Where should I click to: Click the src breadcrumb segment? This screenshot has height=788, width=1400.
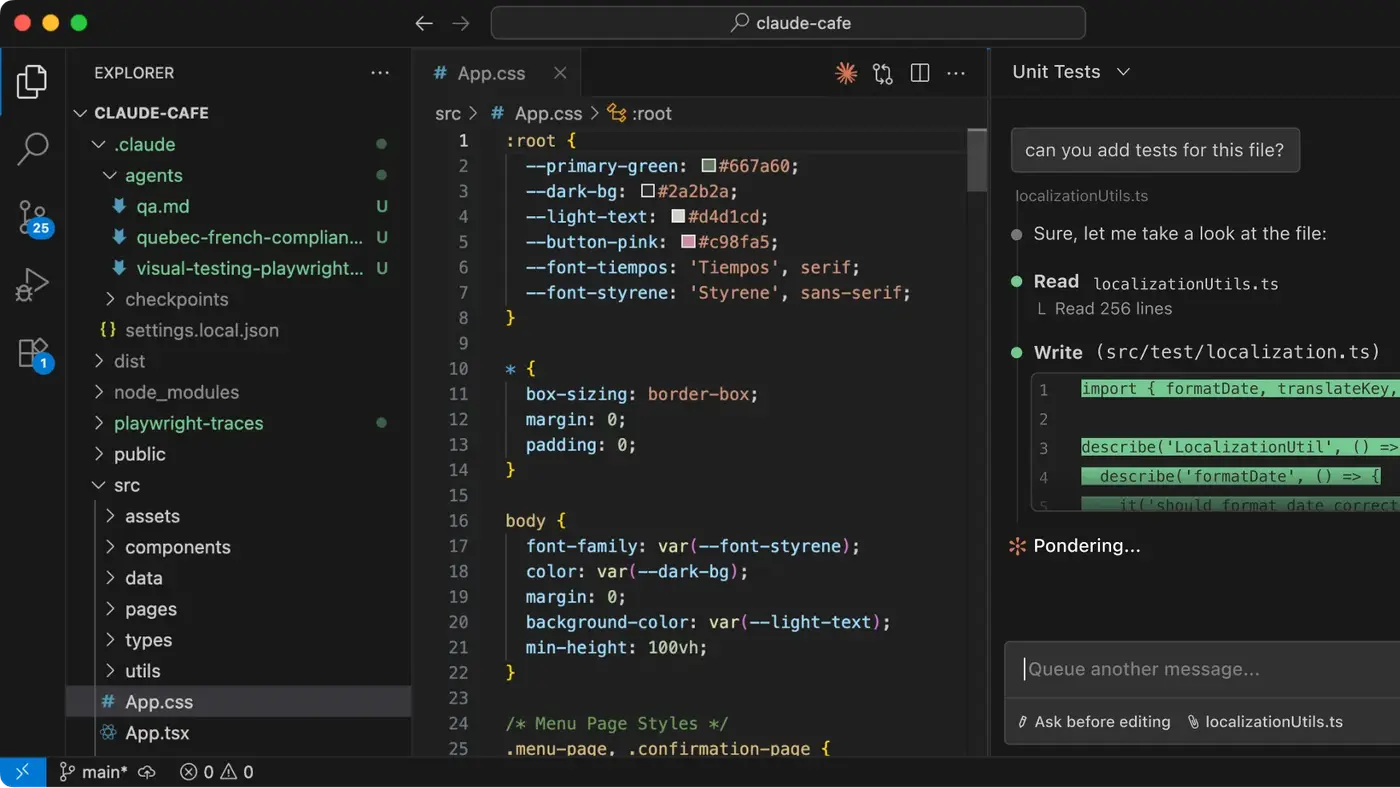(448, 114)
